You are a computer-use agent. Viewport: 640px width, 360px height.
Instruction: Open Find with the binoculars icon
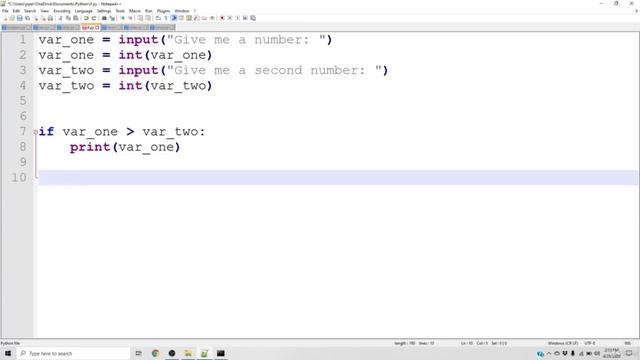click(104, 18)
